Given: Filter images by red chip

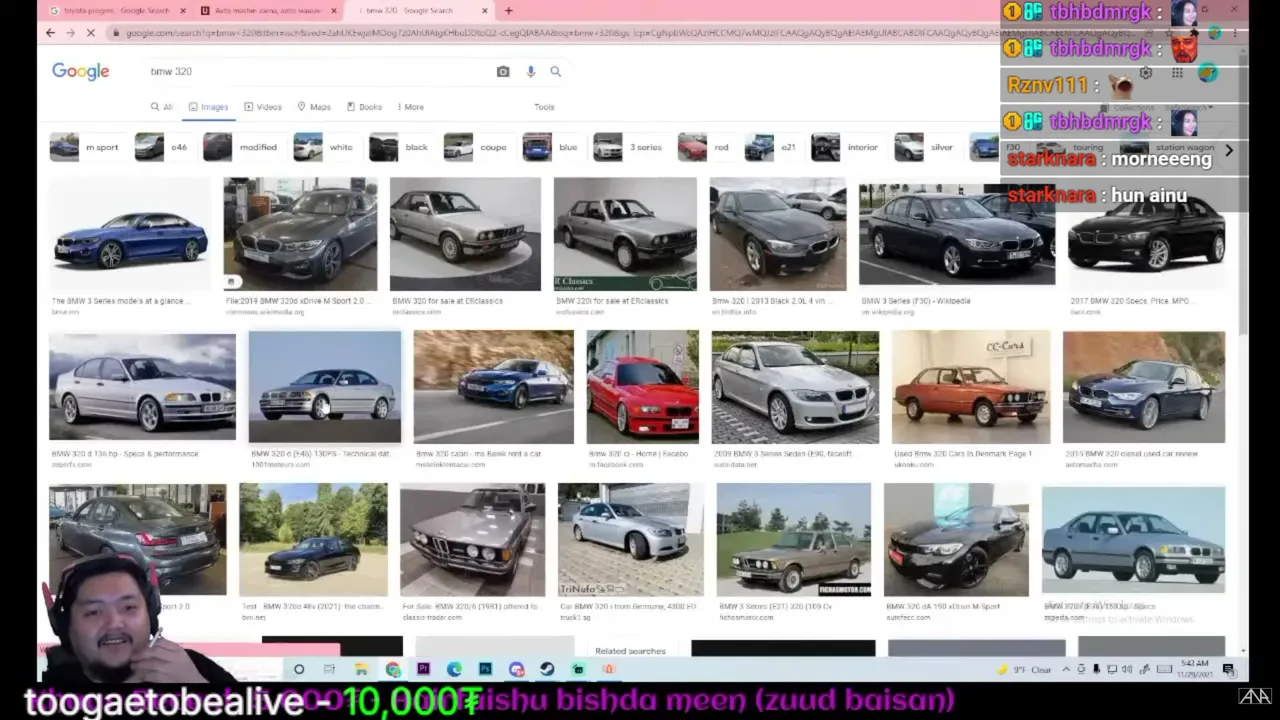Looking at the screenshot, I should coord(704,147).
